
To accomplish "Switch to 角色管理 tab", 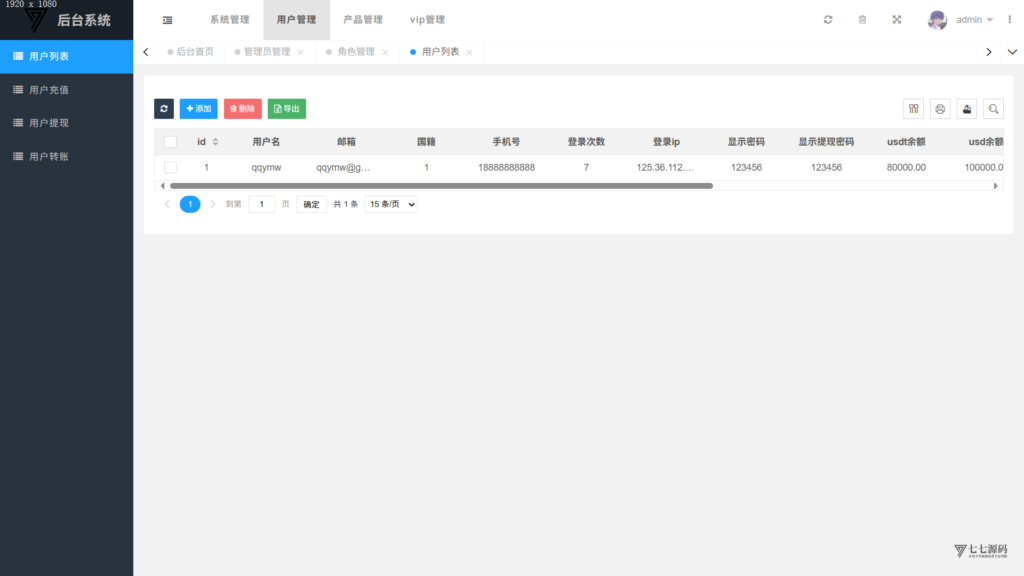I will click(x=356, y=52).
